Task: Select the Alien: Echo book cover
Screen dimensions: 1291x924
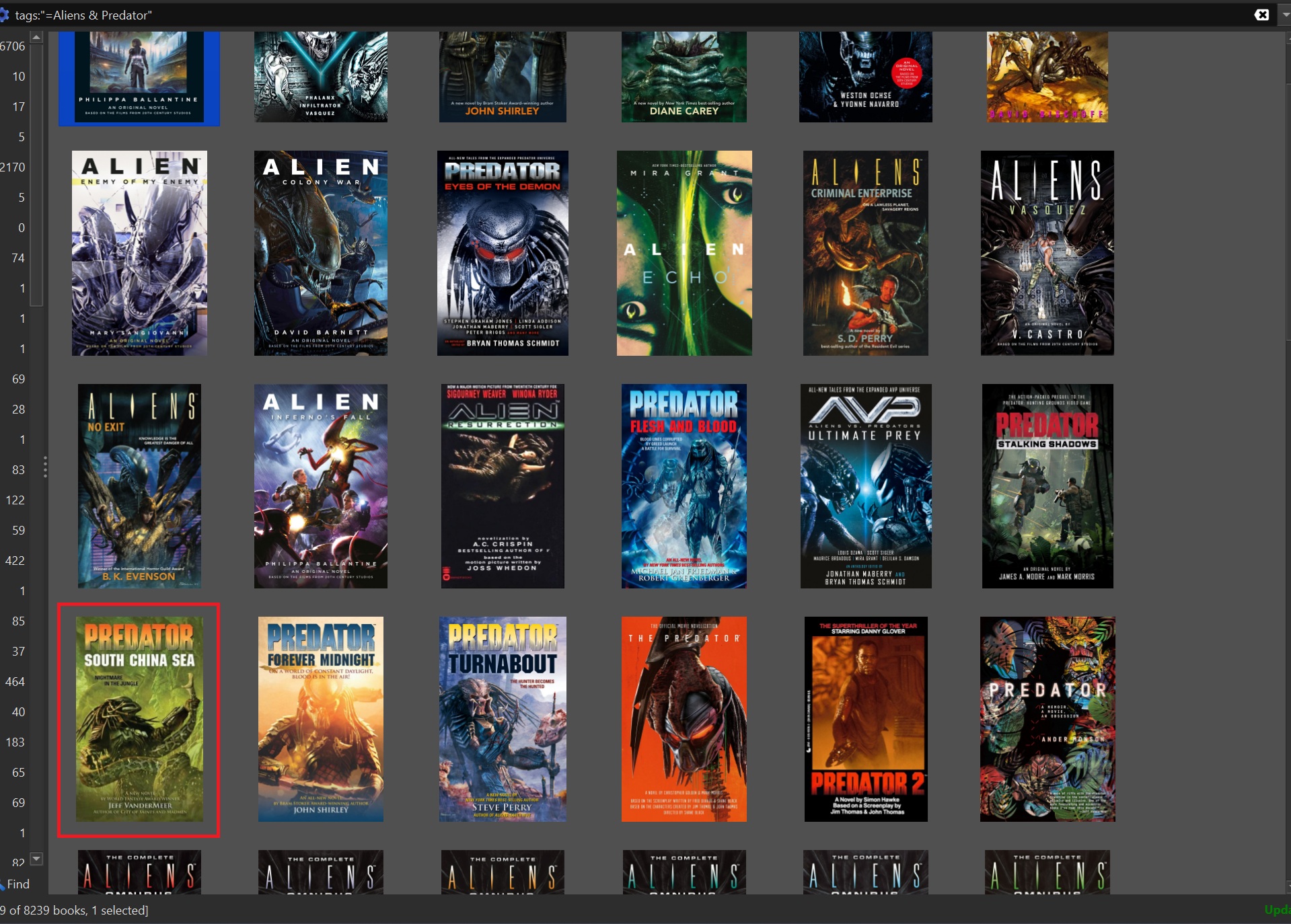Action: coord(684,253)
